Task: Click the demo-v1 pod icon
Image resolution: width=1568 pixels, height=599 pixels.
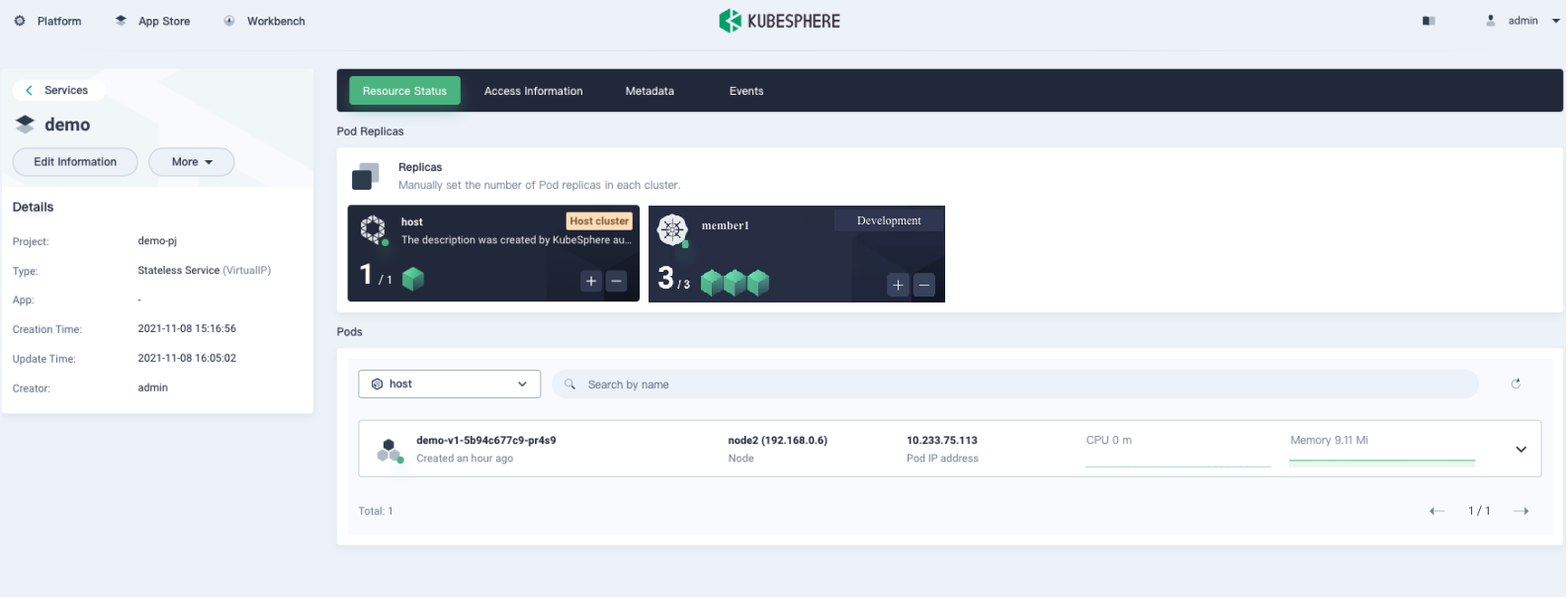Action: tap(390, 450)
